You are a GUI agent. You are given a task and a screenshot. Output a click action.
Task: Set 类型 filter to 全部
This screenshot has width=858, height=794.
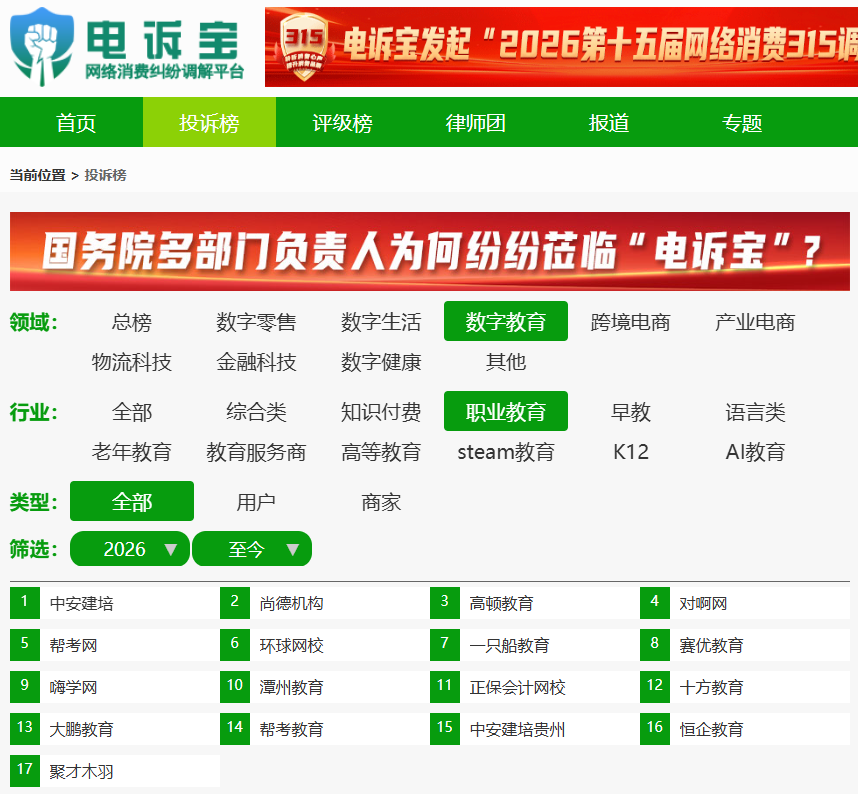coord(132,501)
